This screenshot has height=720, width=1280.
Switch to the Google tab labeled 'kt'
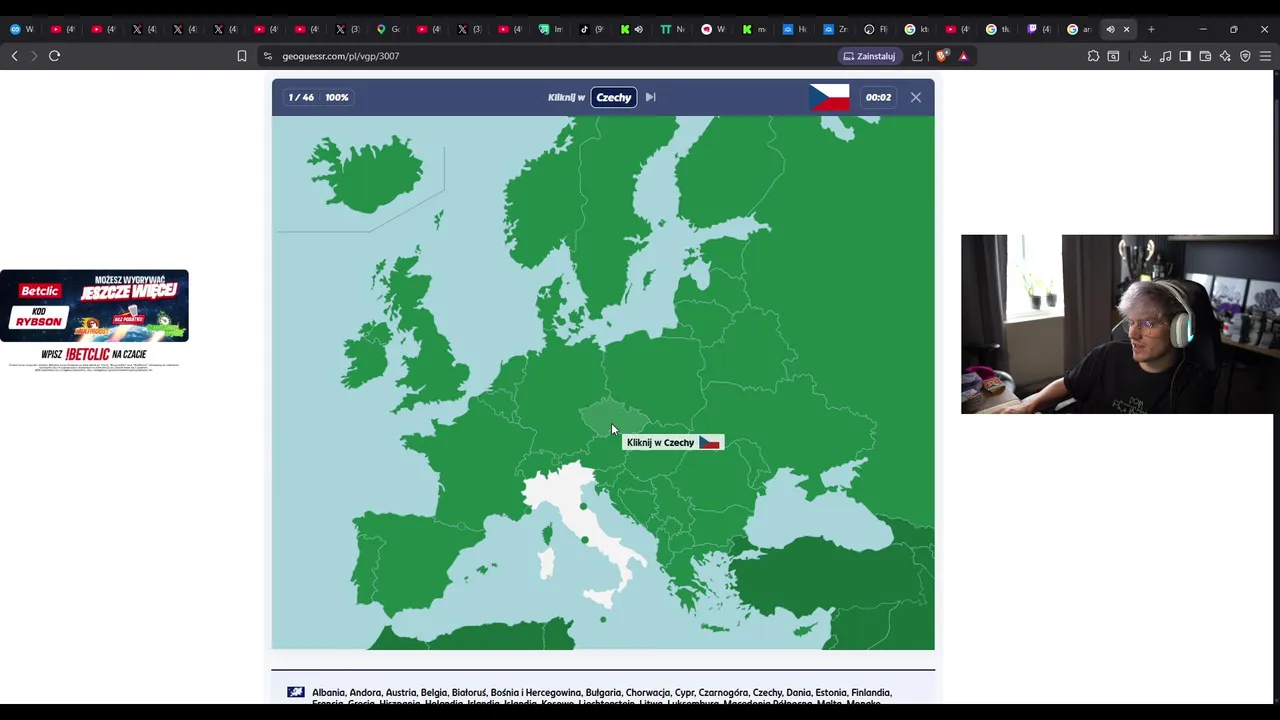coord(915,29)
